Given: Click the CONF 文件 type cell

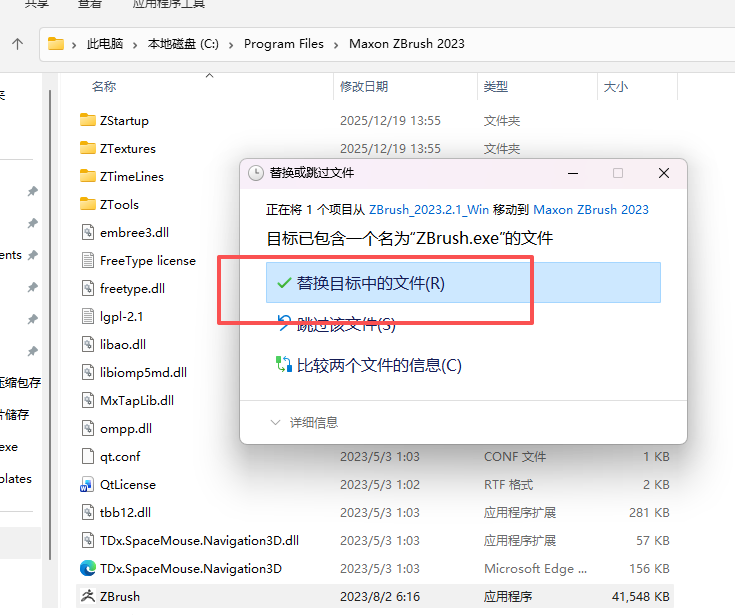Looking at the screenshot, I should 515,457.
